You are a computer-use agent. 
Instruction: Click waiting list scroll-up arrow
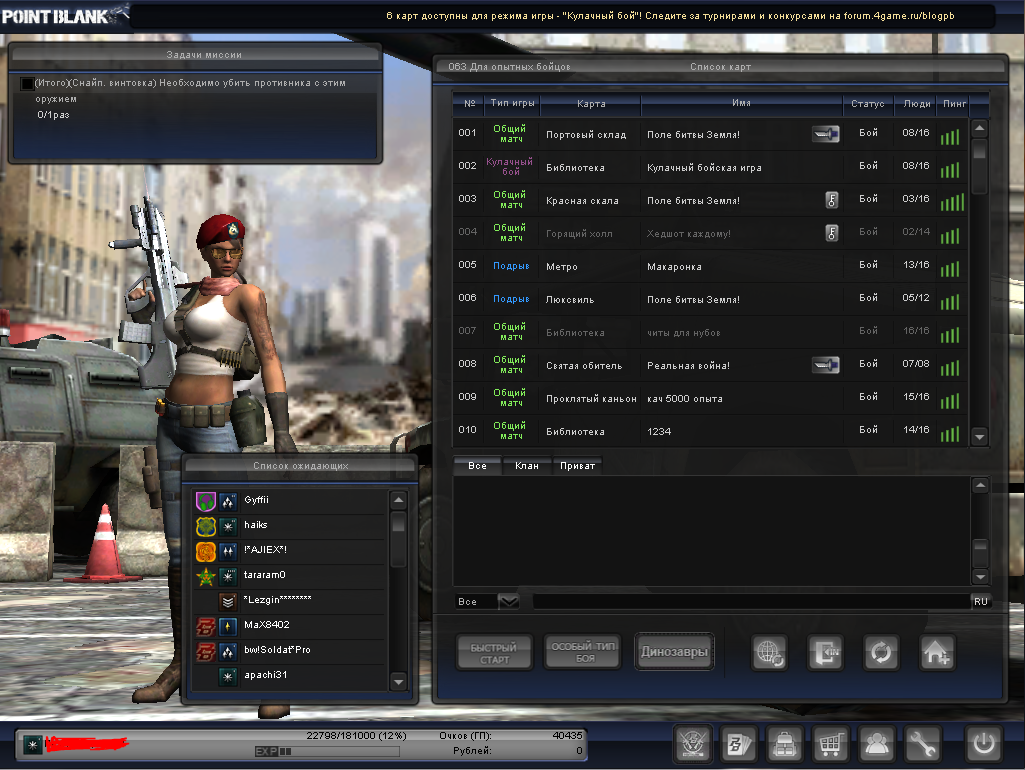(x=398, y=501)
